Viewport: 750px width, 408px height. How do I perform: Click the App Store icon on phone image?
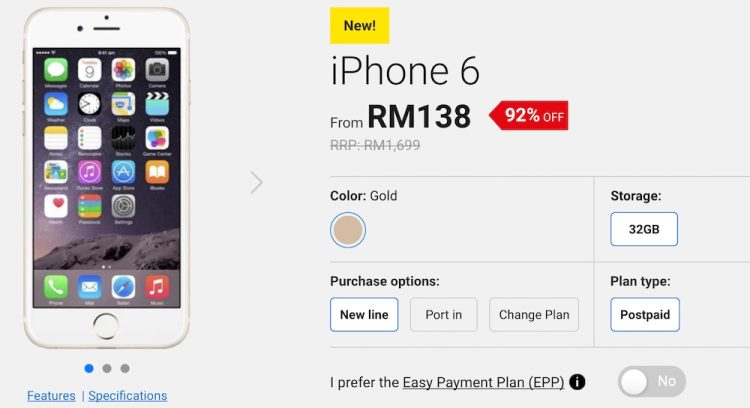point(123,172)
